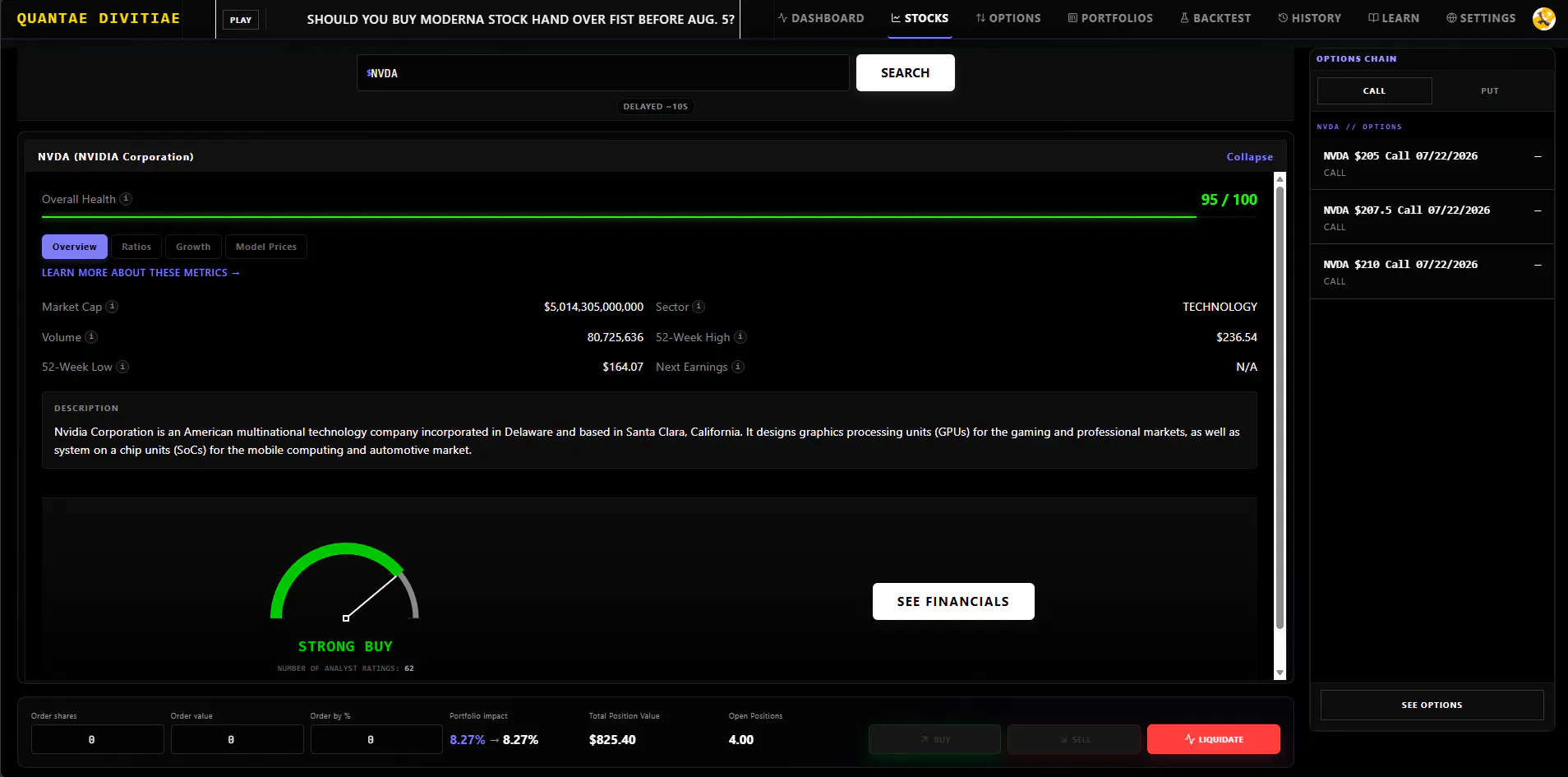The height and width of the screenshot is (777, 1568).
Task: Focus the Order shares input
Action: (98, 739)
